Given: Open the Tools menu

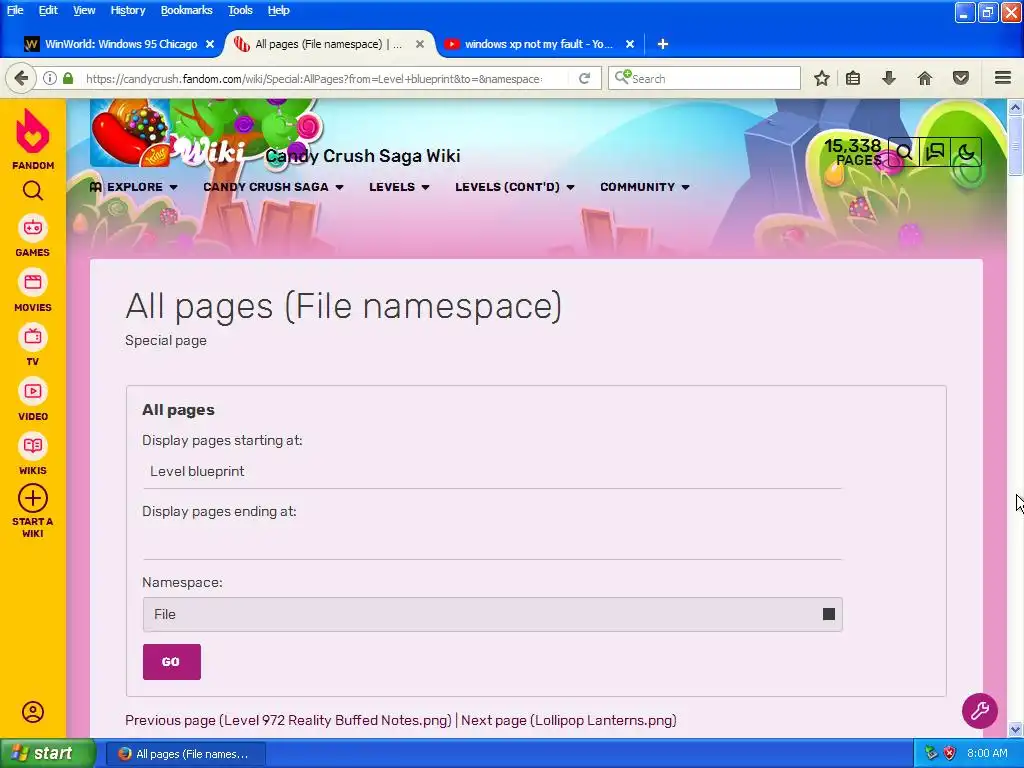Looking at the screenshot, I should tap(240, 10).
